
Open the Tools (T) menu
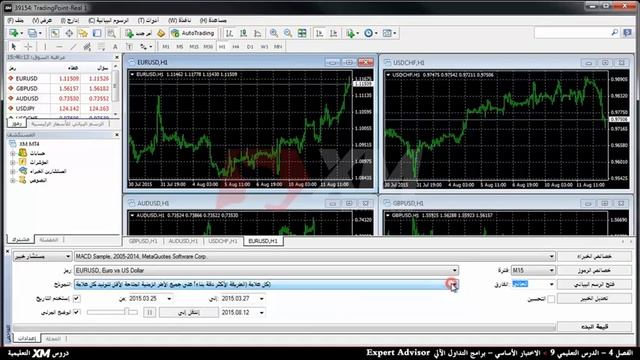[148, 20]
